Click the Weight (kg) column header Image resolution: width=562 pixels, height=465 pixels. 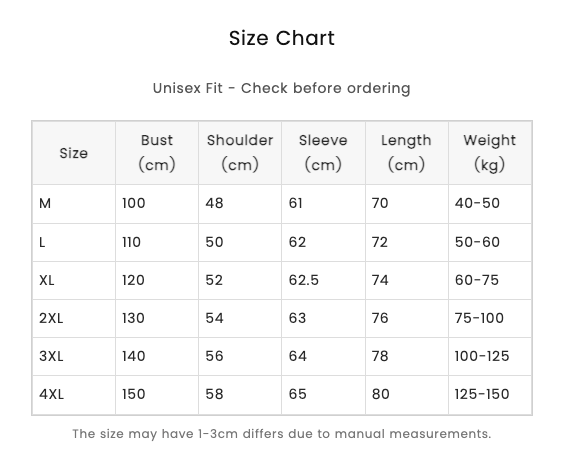(x=490, y=153)
